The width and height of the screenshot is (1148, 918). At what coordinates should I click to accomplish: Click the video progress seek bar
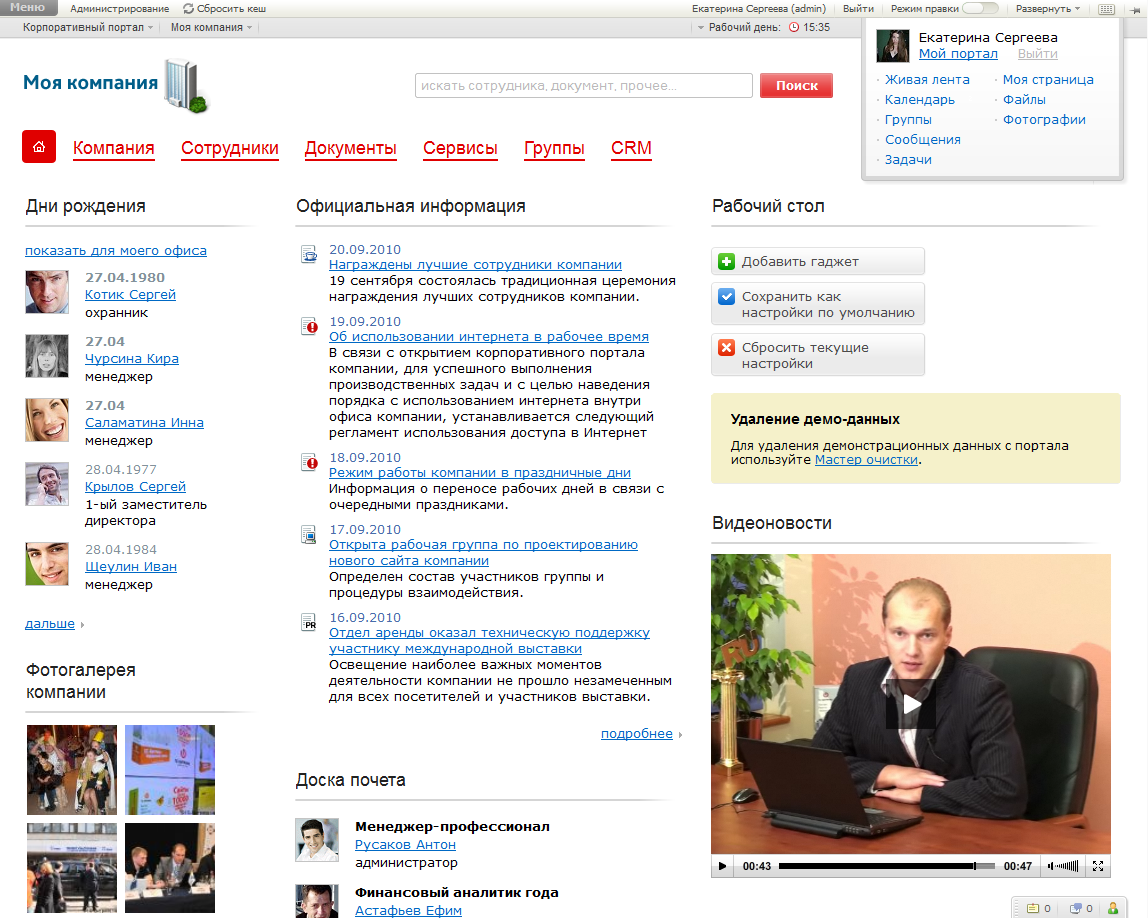885,866
